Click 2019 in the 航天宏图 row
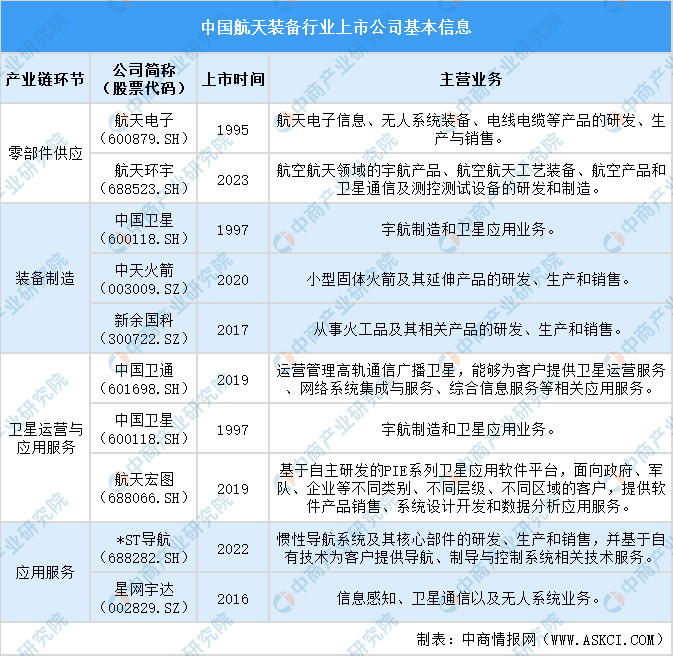The image size is (673, 656). click(233, 489)
